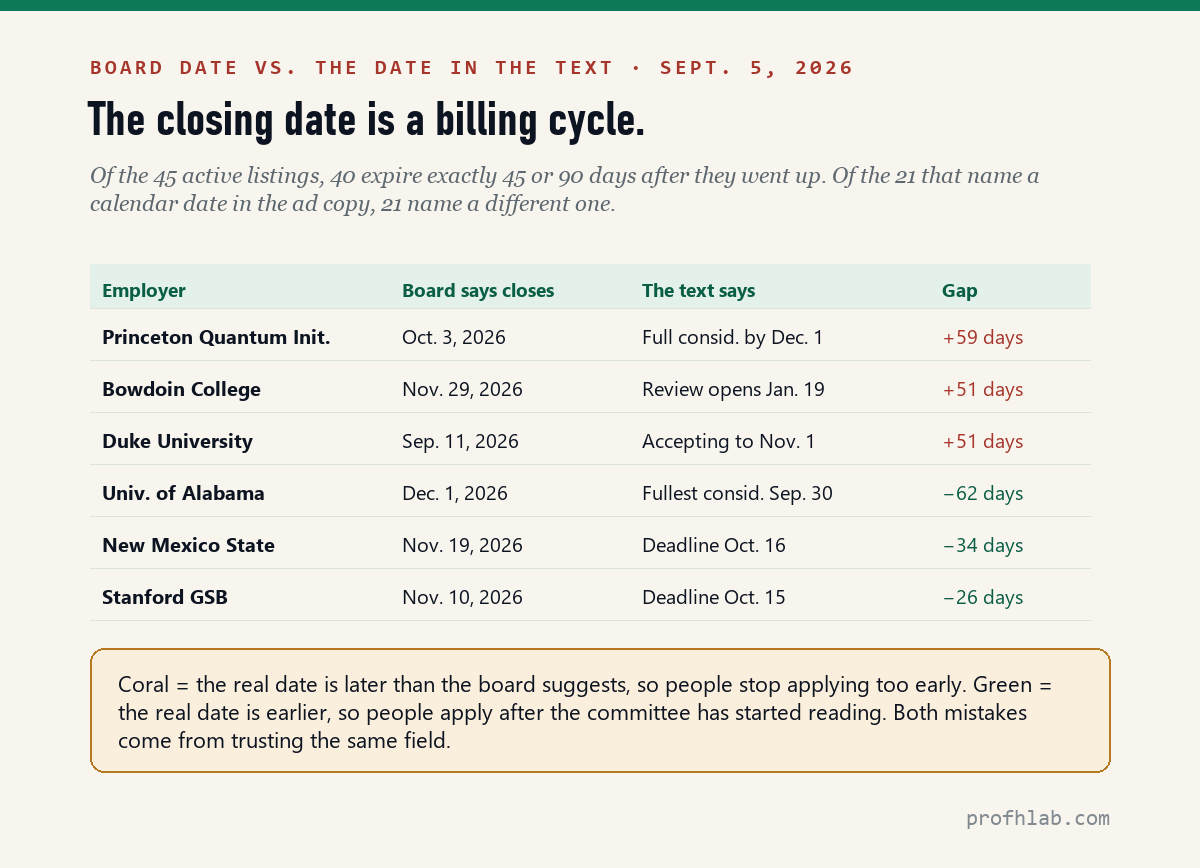Image resolution: width=1200 pixels, height=868 pixels.
Task: Click 'Review opens Jan. 19' text
Action: [733, 389]
